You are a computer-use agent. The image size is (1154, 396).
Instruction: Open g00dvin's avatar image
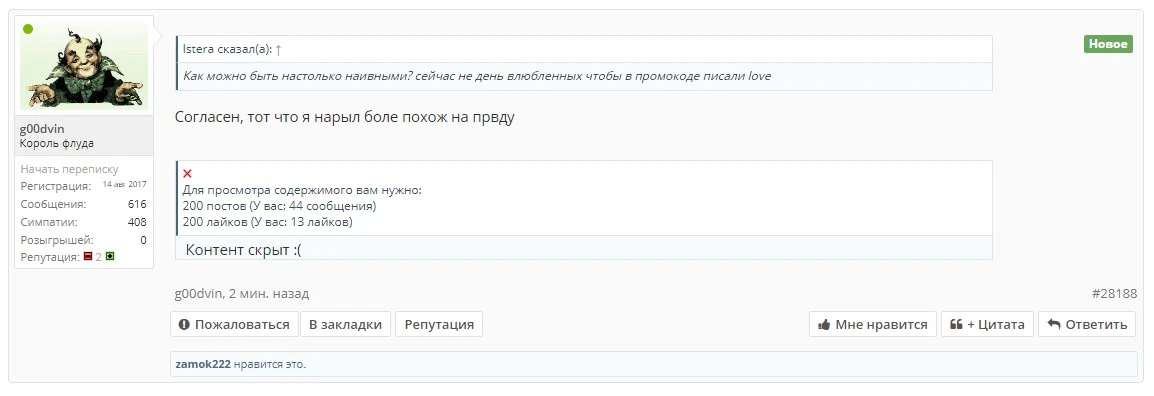(84, 66)
